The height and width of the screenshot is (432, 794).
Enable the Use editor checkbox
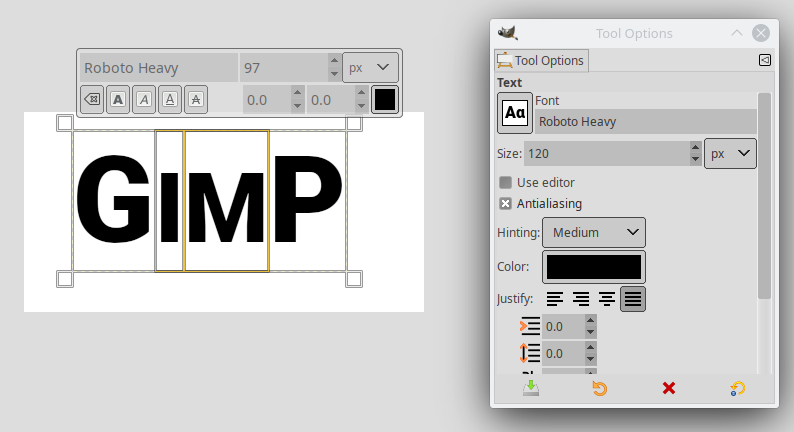point(505,182)
